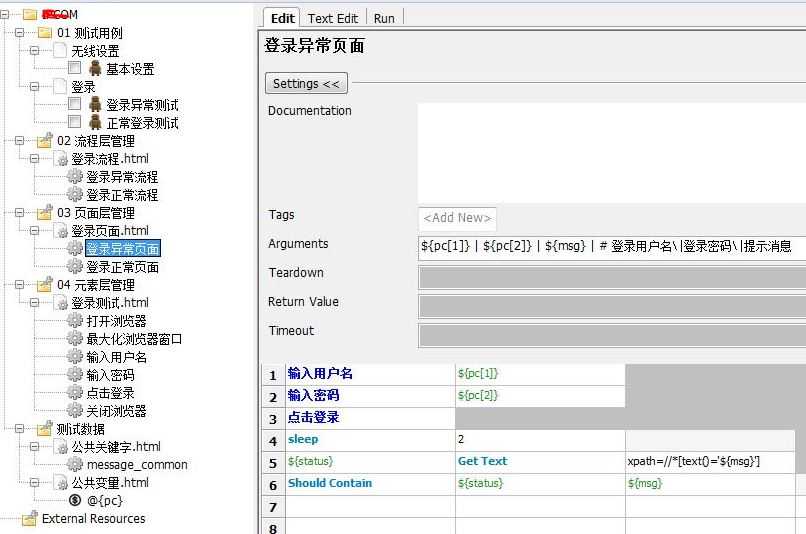806x534 pixels.
Task: Collapse the 03 页面层管理 node
Action: pos(20,212)
